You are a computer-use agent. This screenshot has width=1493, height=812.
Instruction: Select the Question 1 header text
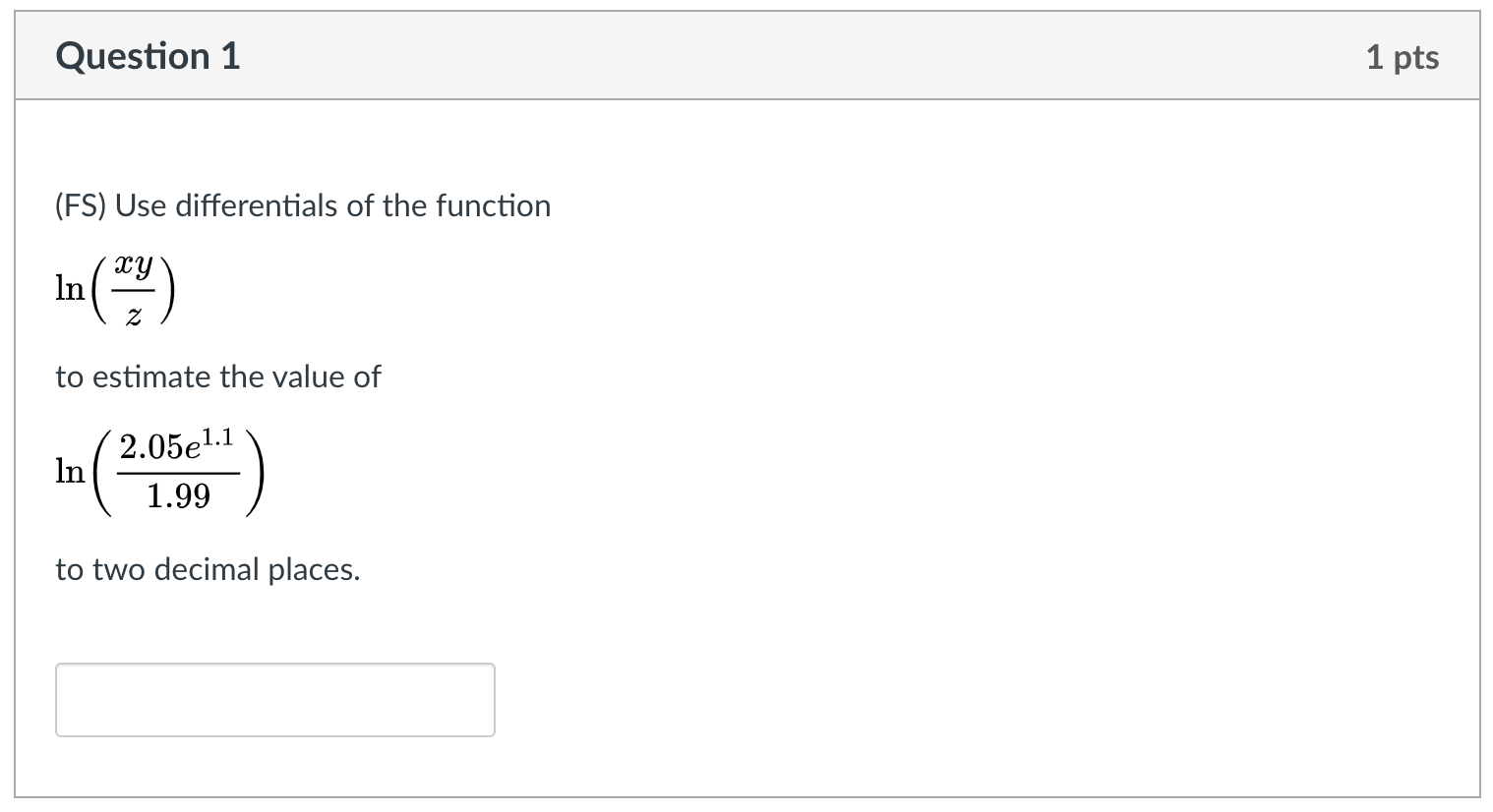[147, 56]
